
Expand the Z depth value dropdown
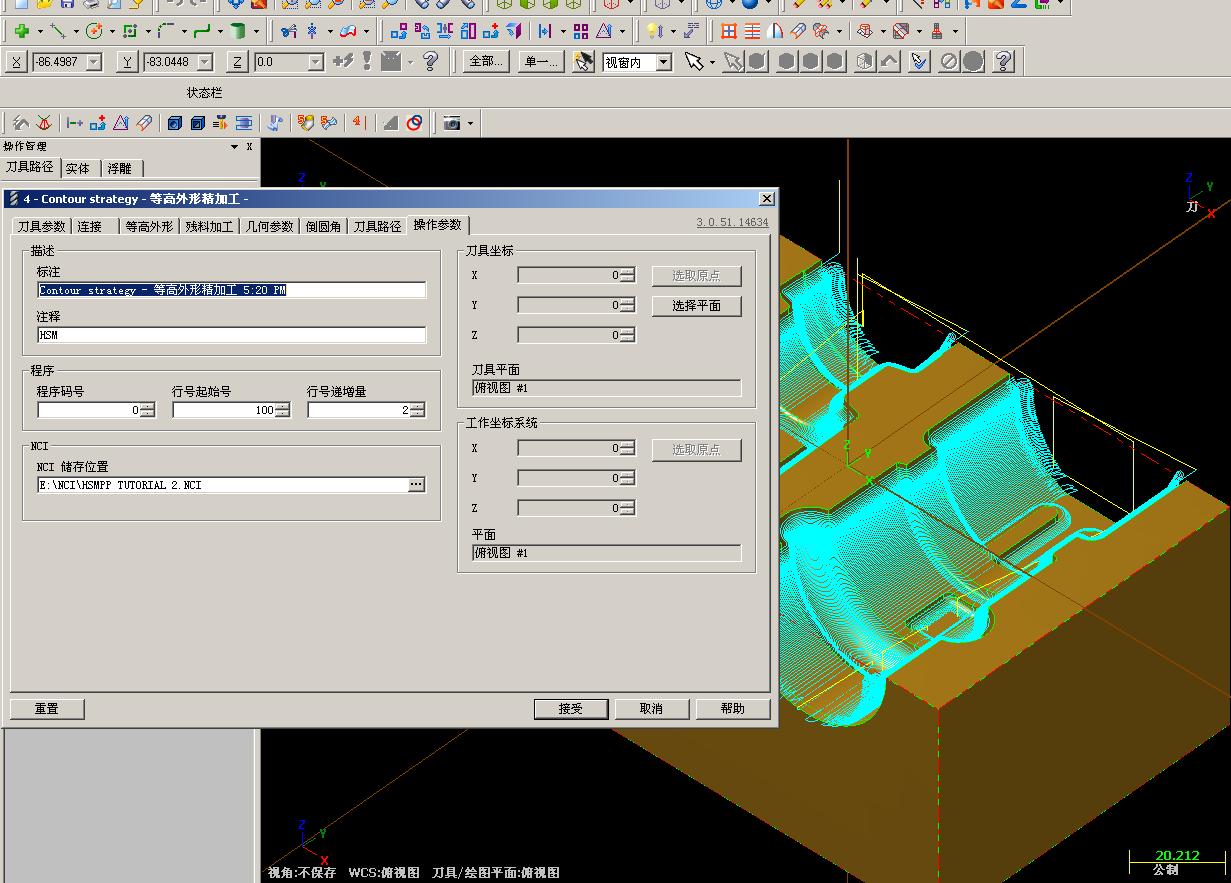[315, 62]
